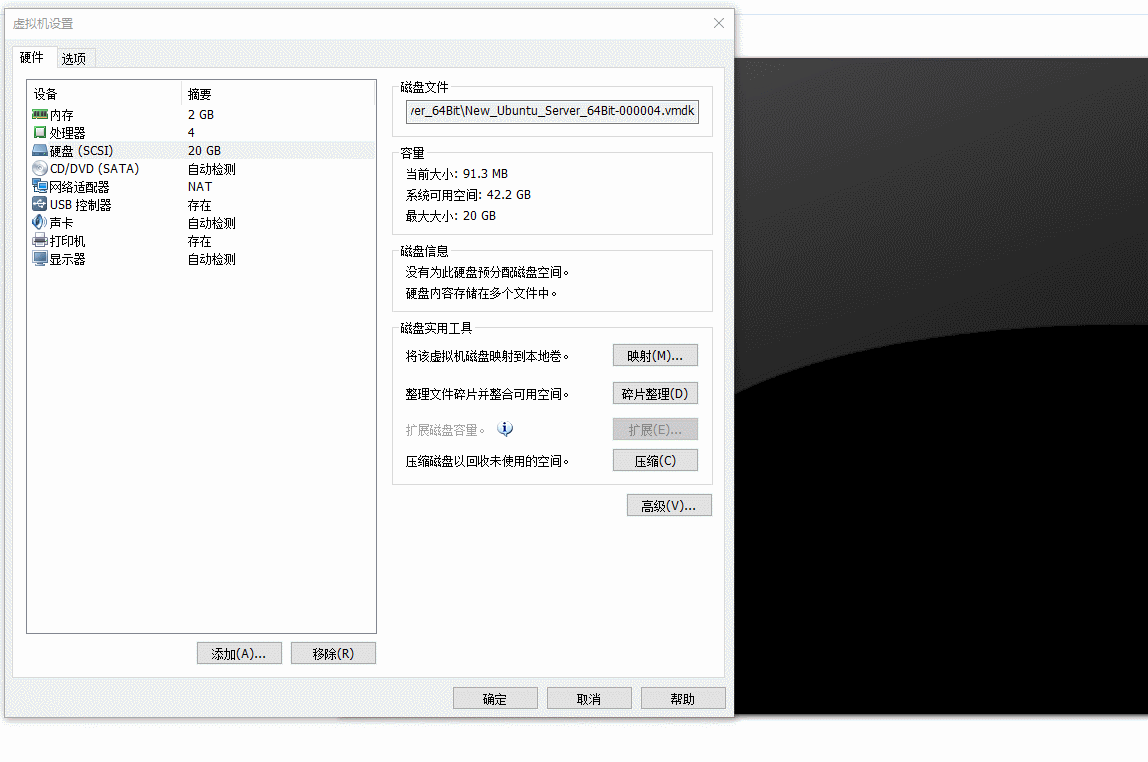Image resolution: width=1148 pixels, height=762 pixels.
Task: Close the 虚拟机设置 dialog
Action: click(719, 23)
